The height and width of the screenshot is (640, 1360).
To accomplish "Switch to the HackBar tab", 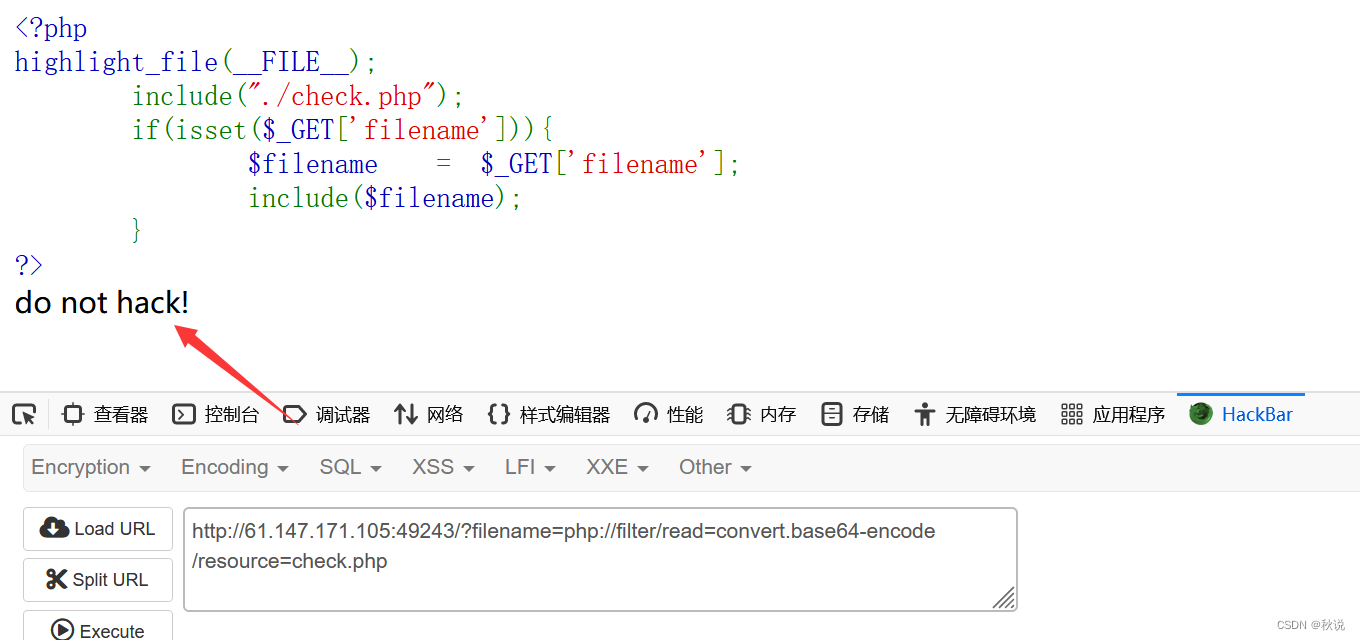I will click(1241, 414).
